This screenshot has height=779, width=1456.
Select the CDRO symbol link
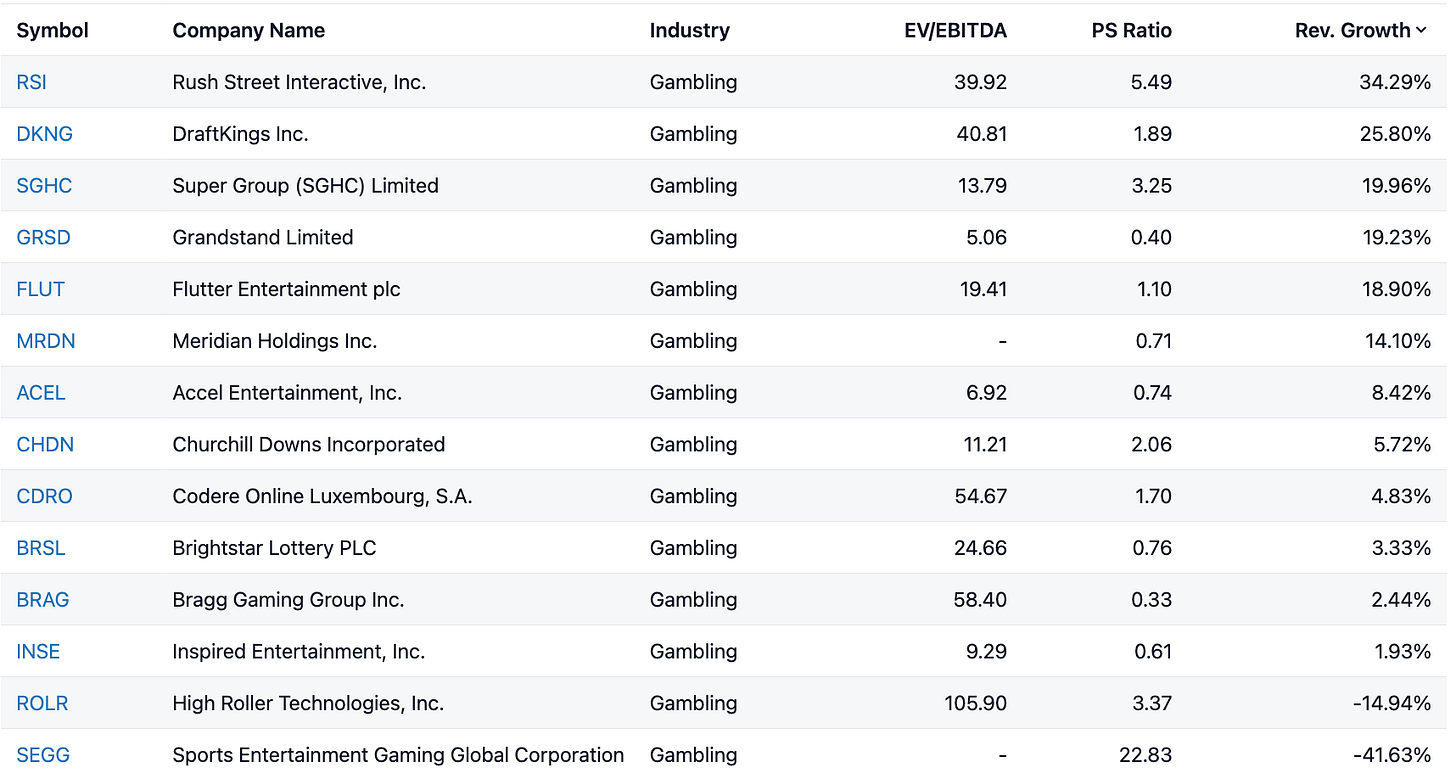click(x=45, y=496)
